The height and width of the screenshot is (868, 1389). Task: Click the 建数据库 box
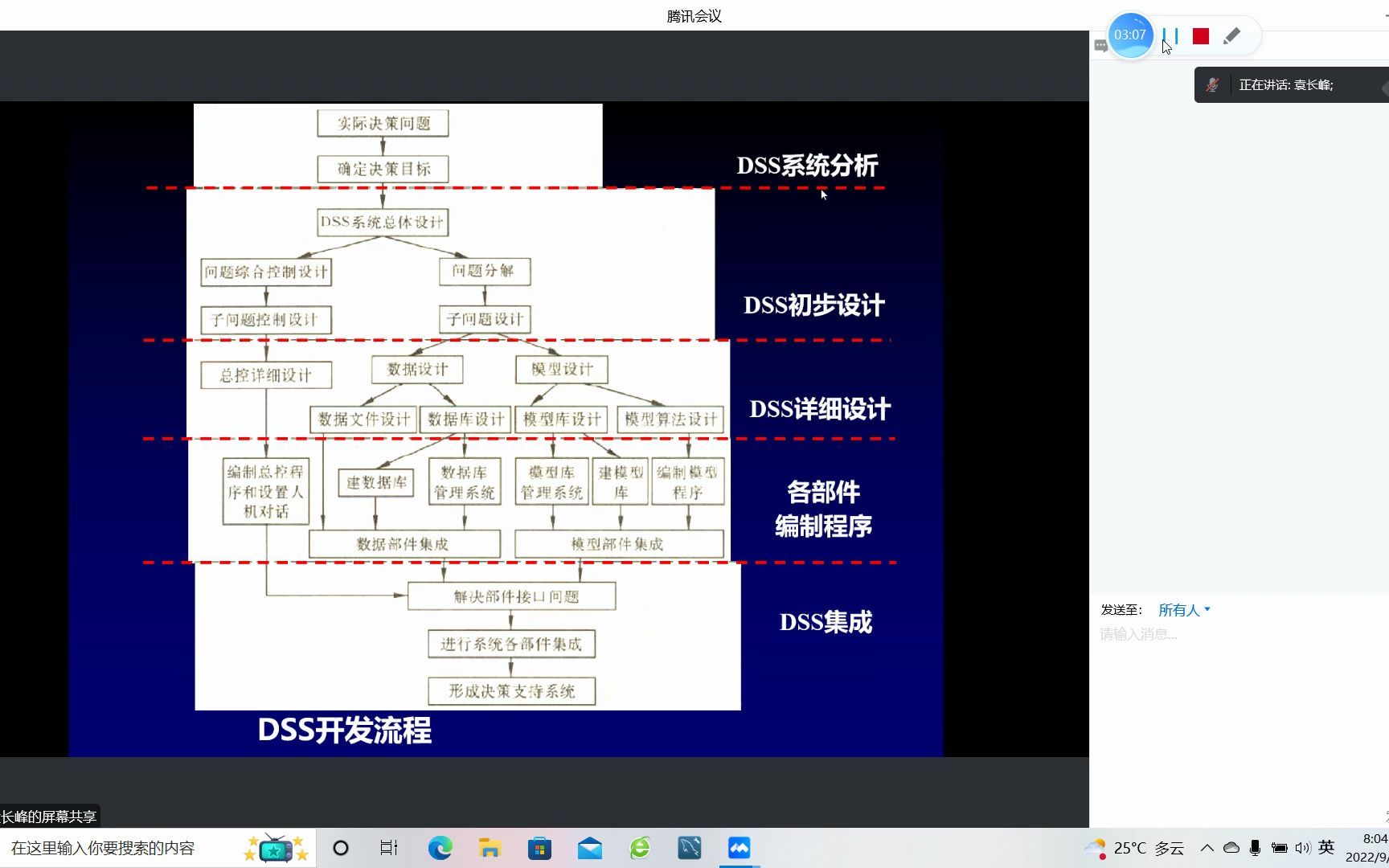click(376, 483)
